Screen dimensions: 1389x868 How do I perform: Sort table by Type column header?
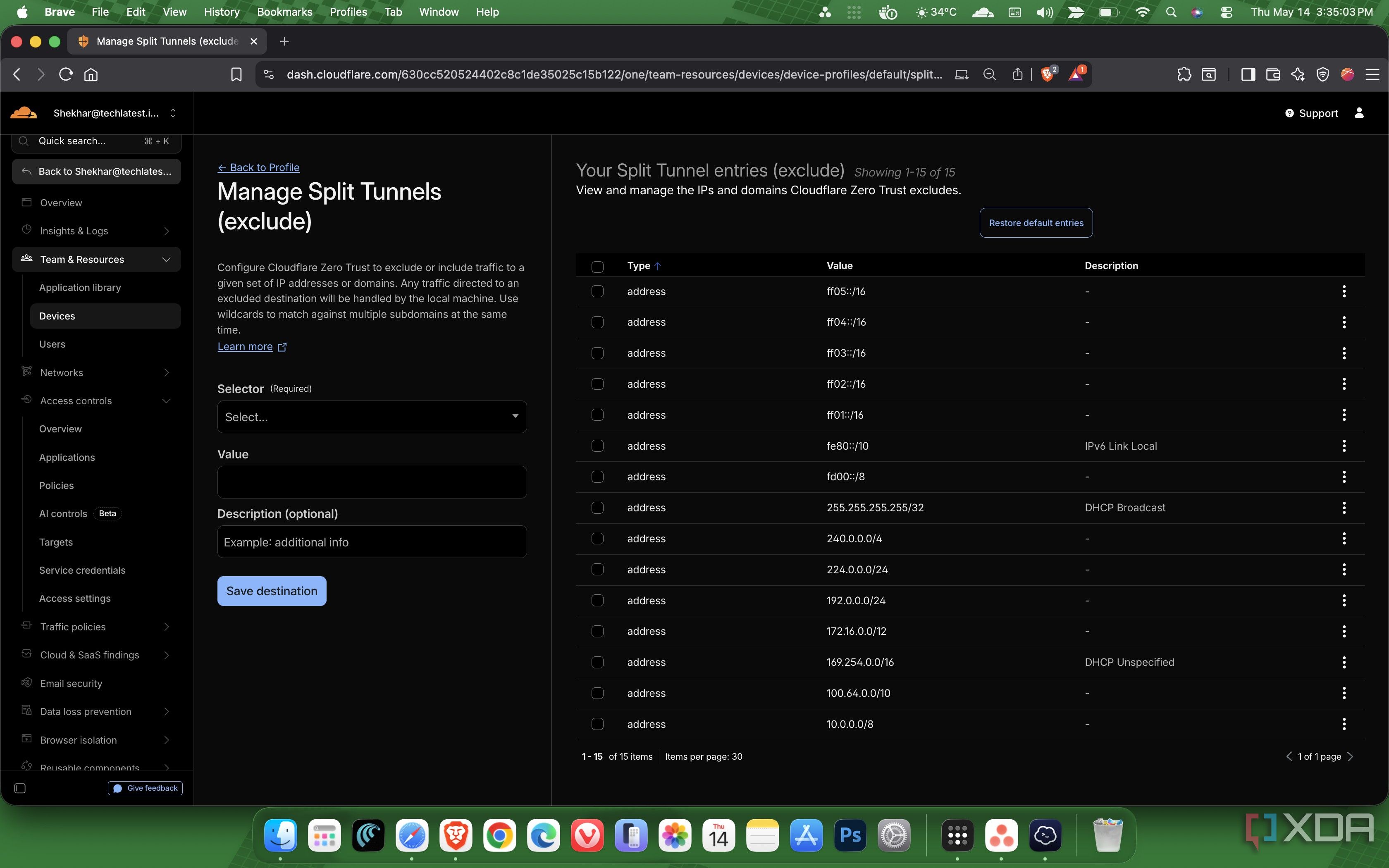[643, 266]
